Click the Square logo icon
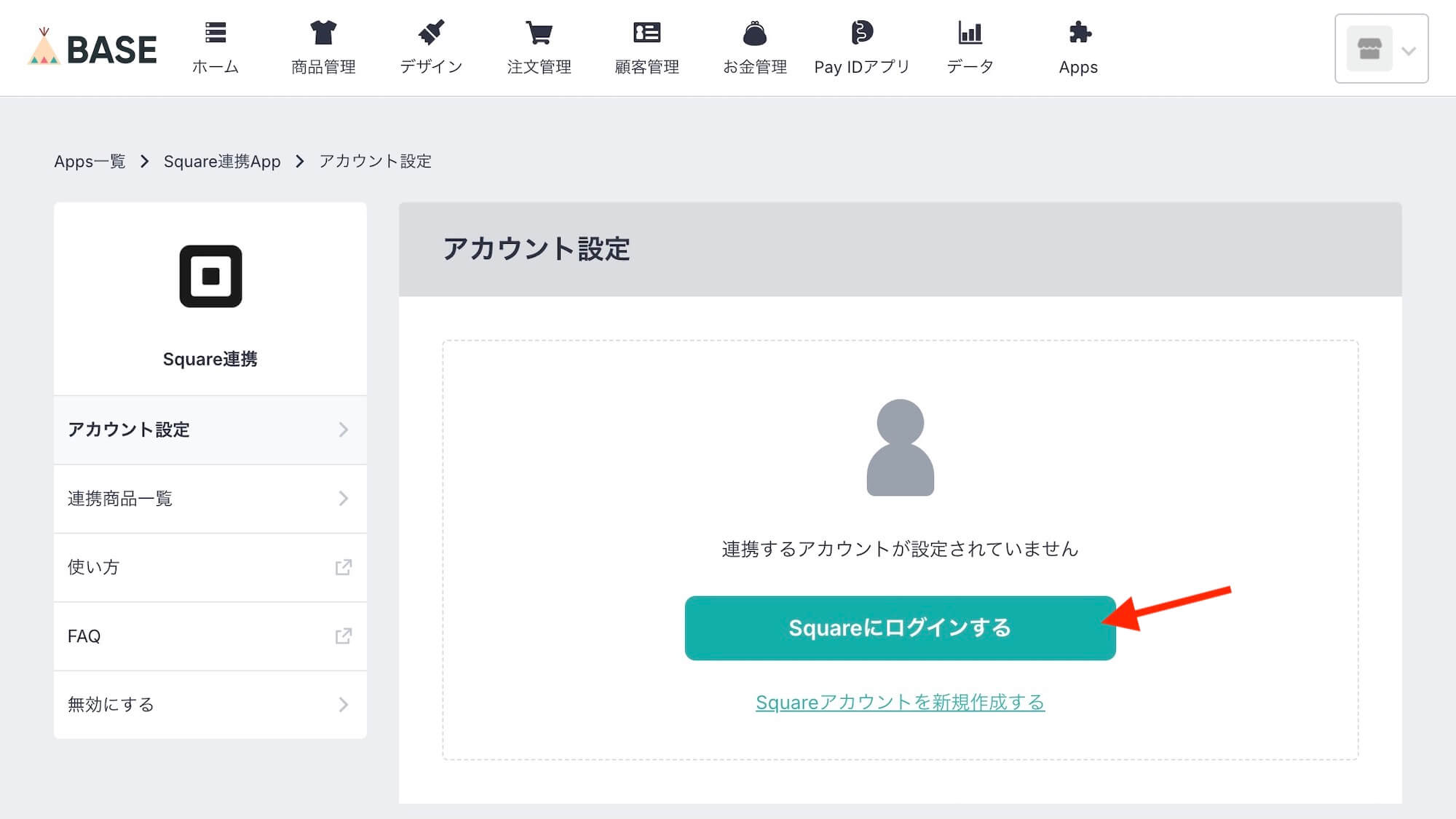The width and height of the screenshot is (1456, 819). [210, 277]
